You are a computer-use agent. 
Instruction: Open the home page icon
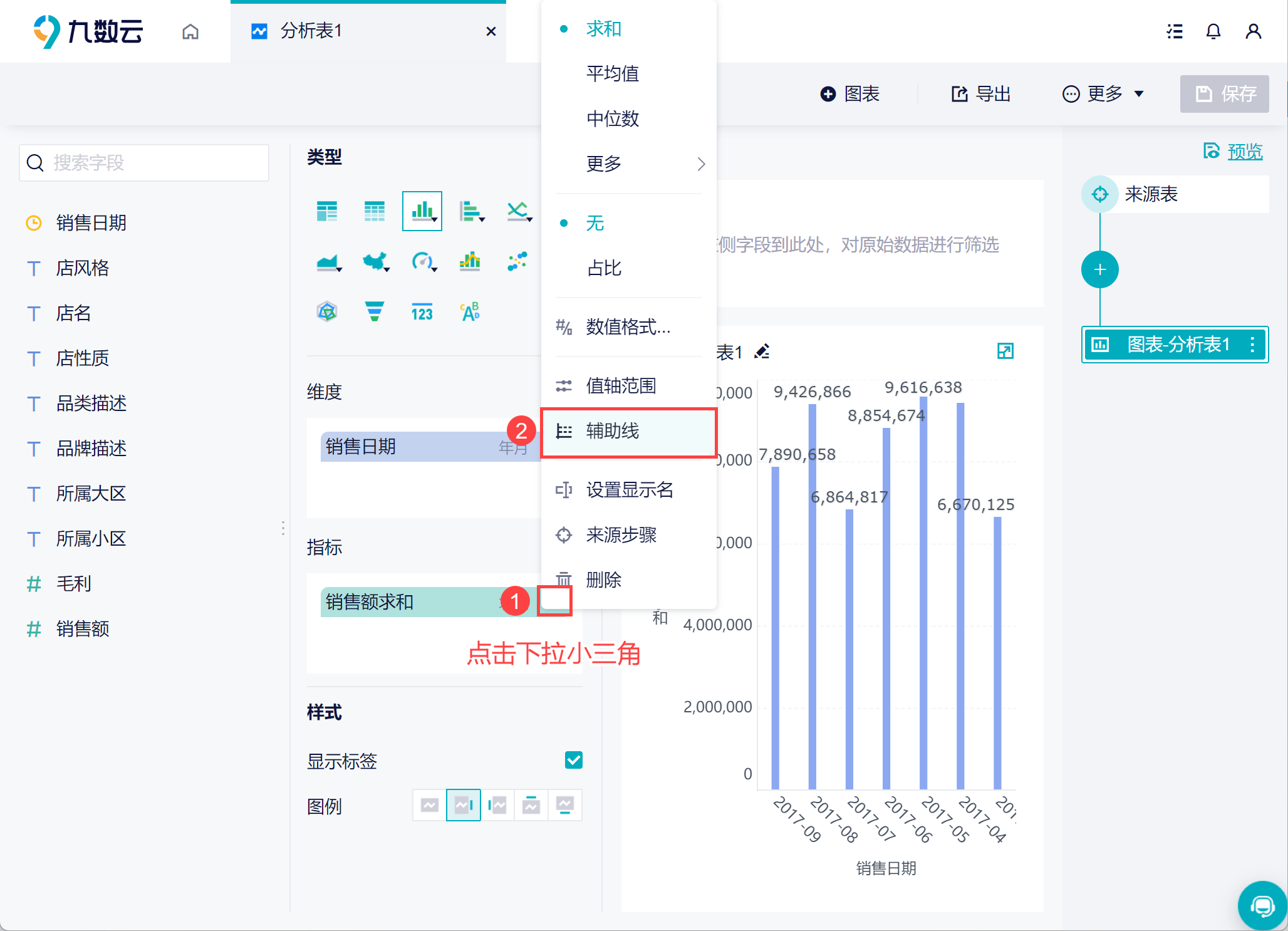click(x=190, y=31)
